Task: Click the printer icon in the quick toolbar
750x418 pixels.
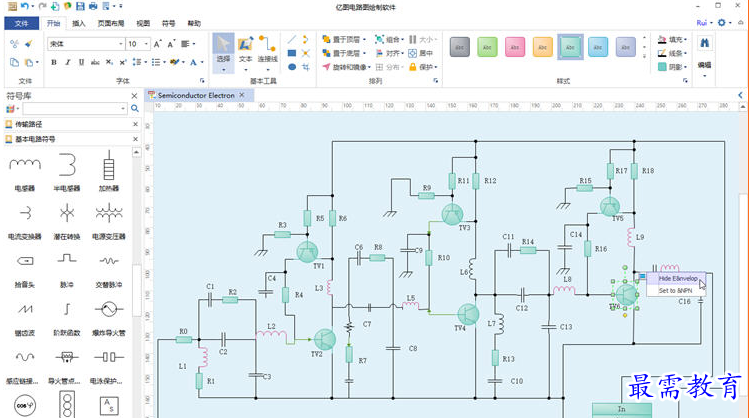Action: 93,6
